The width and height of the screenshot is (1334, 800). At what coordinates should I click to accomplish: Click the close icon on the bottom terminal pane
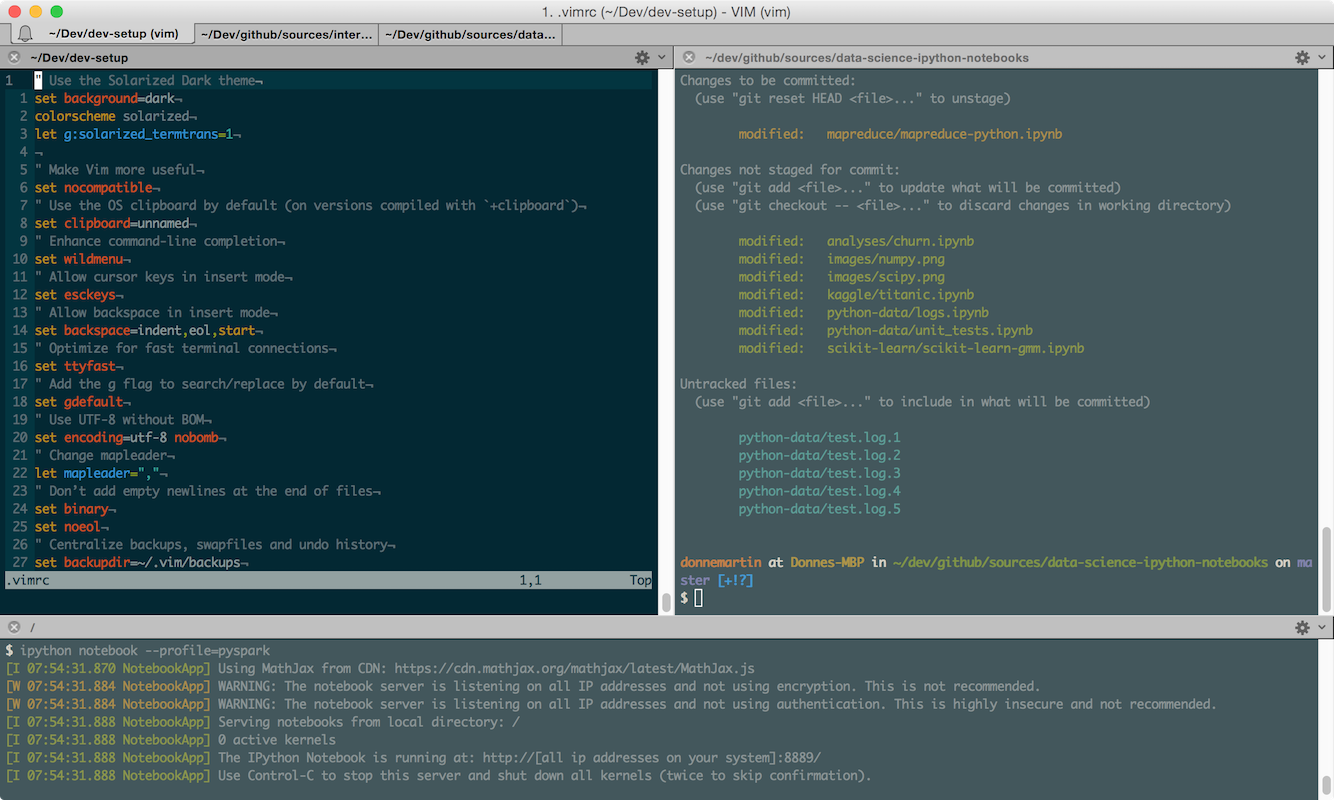[x=13, y=627]
